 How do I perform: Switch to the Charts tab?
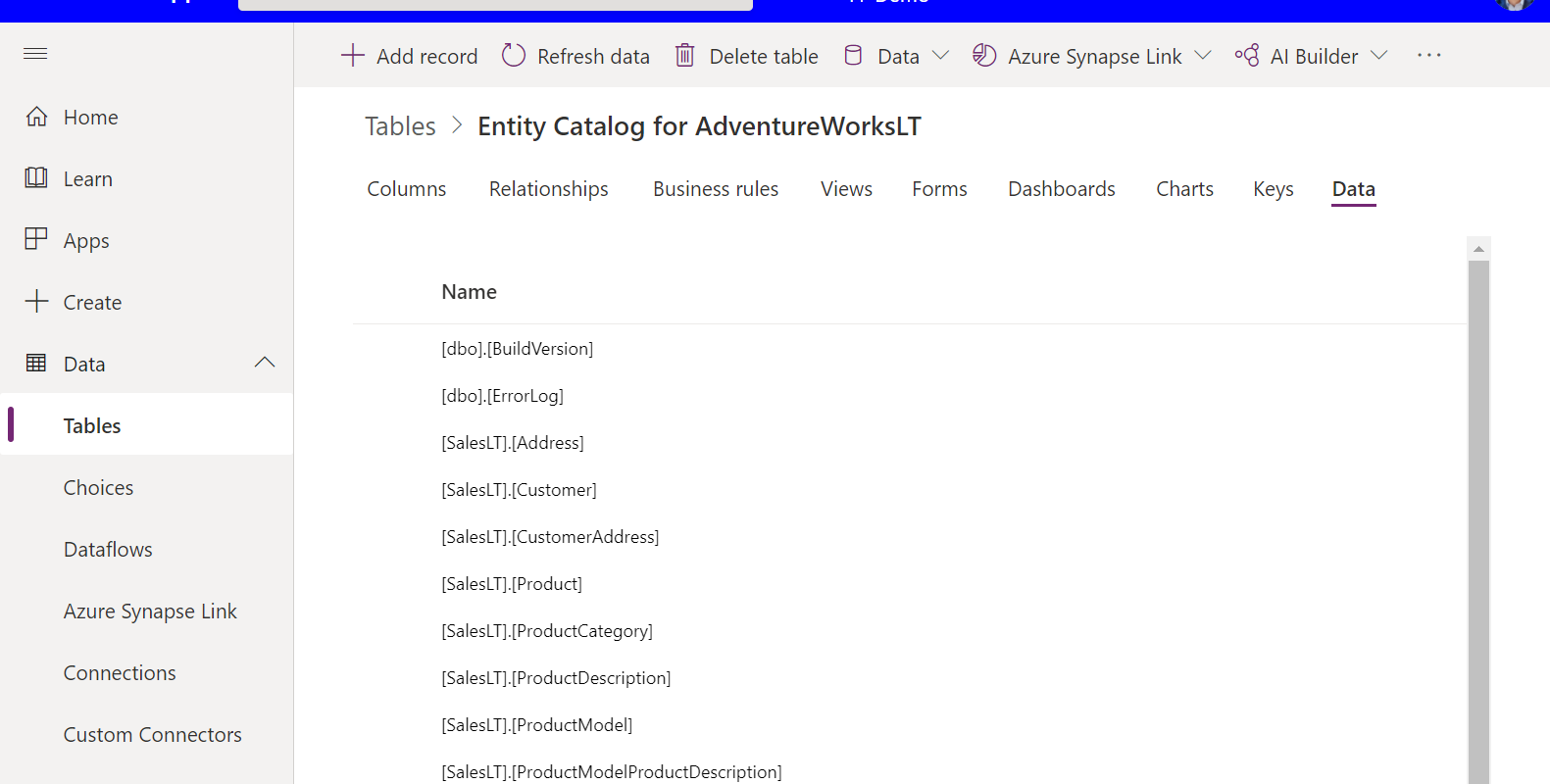(x=1184, y=188)
